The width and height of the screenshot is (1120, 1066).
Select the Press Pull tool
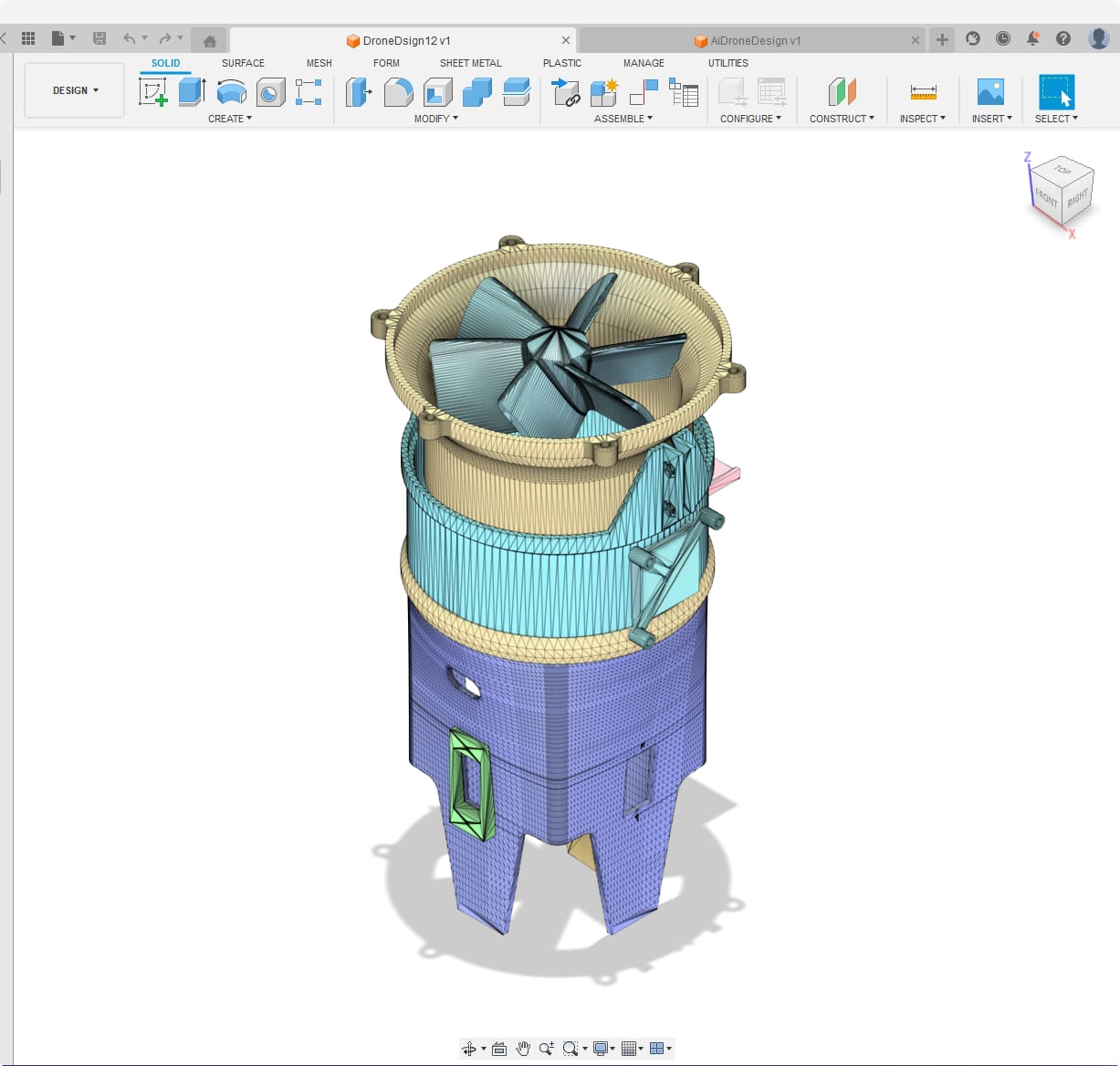pos(359,92)
